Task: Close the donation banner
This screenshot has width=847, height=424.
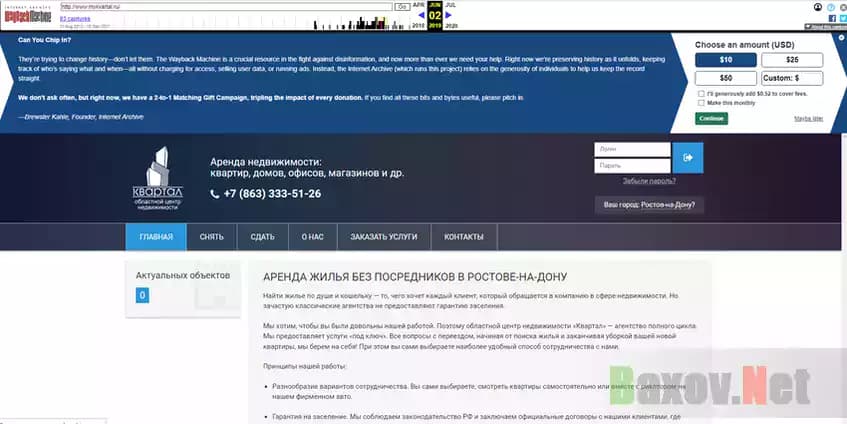Action: pyautogui.click(x=841, y=38)
